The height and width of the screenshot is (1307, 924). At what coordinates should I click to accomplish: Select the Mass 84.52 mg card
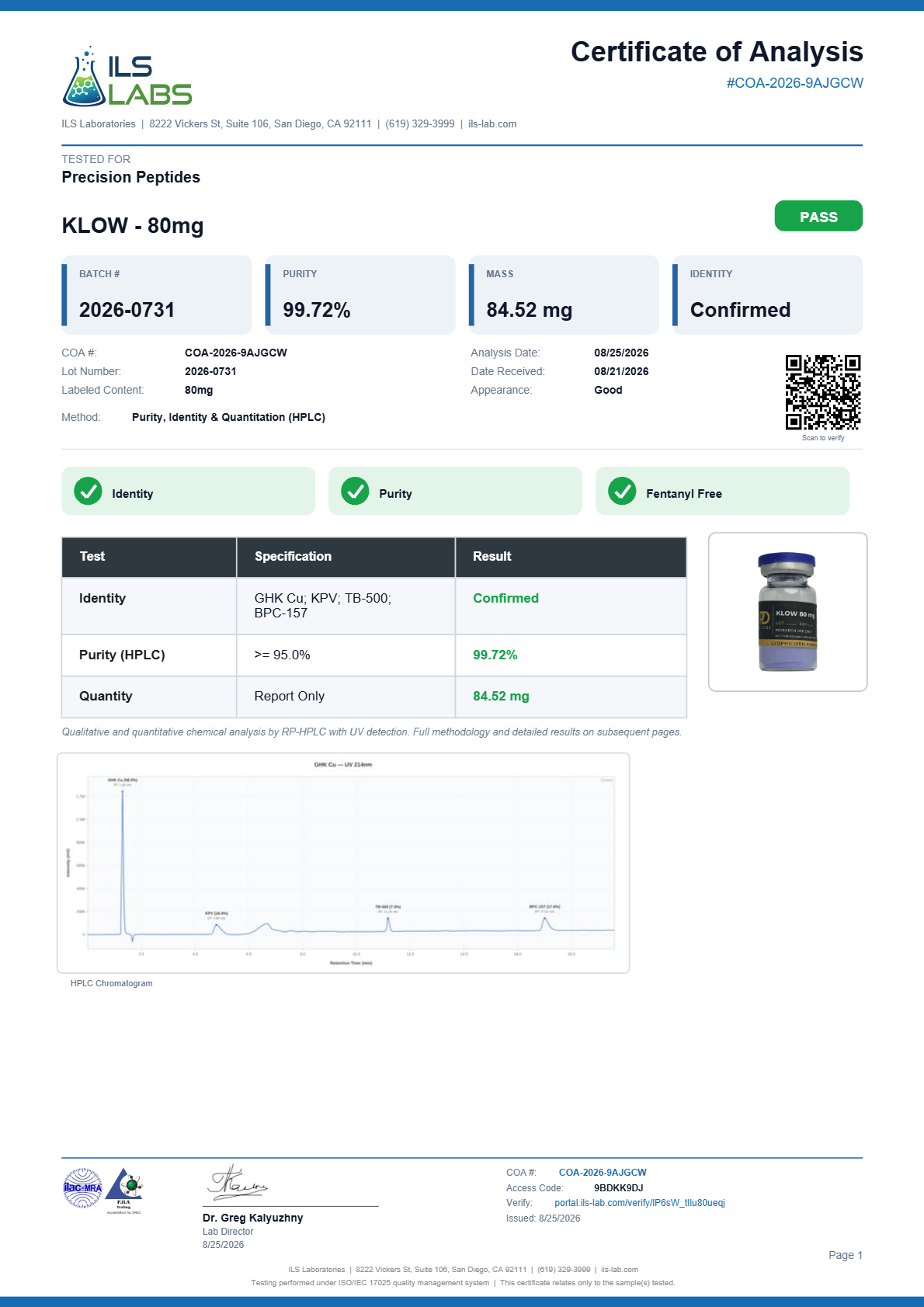click(564, 295)
